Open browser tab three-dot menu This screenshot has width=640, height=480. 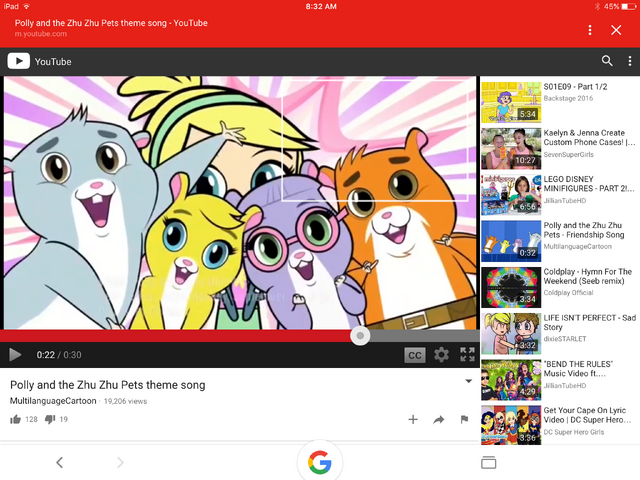point(590,30)
